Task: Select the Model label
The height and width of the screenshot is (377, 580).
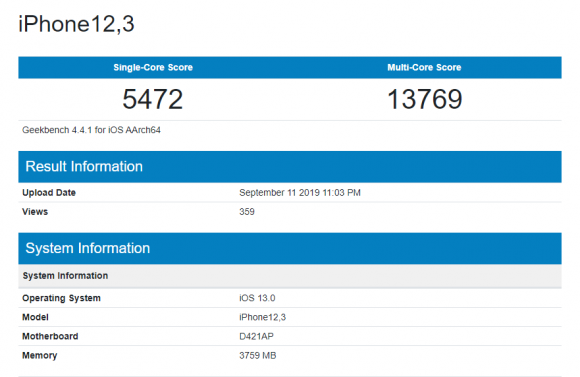Action: 35,317
